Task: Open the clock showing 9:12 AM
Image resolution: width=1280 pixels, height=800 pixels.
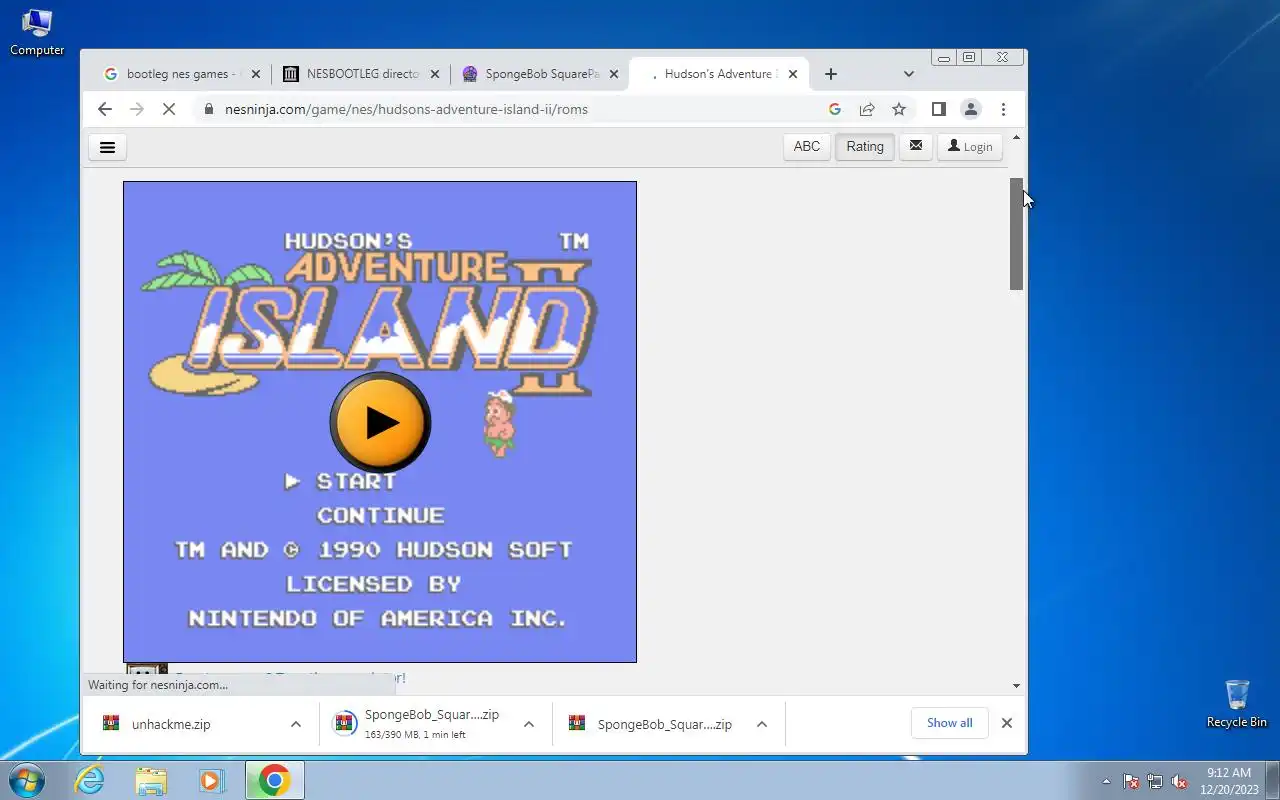Action: tap(1228, 781)
